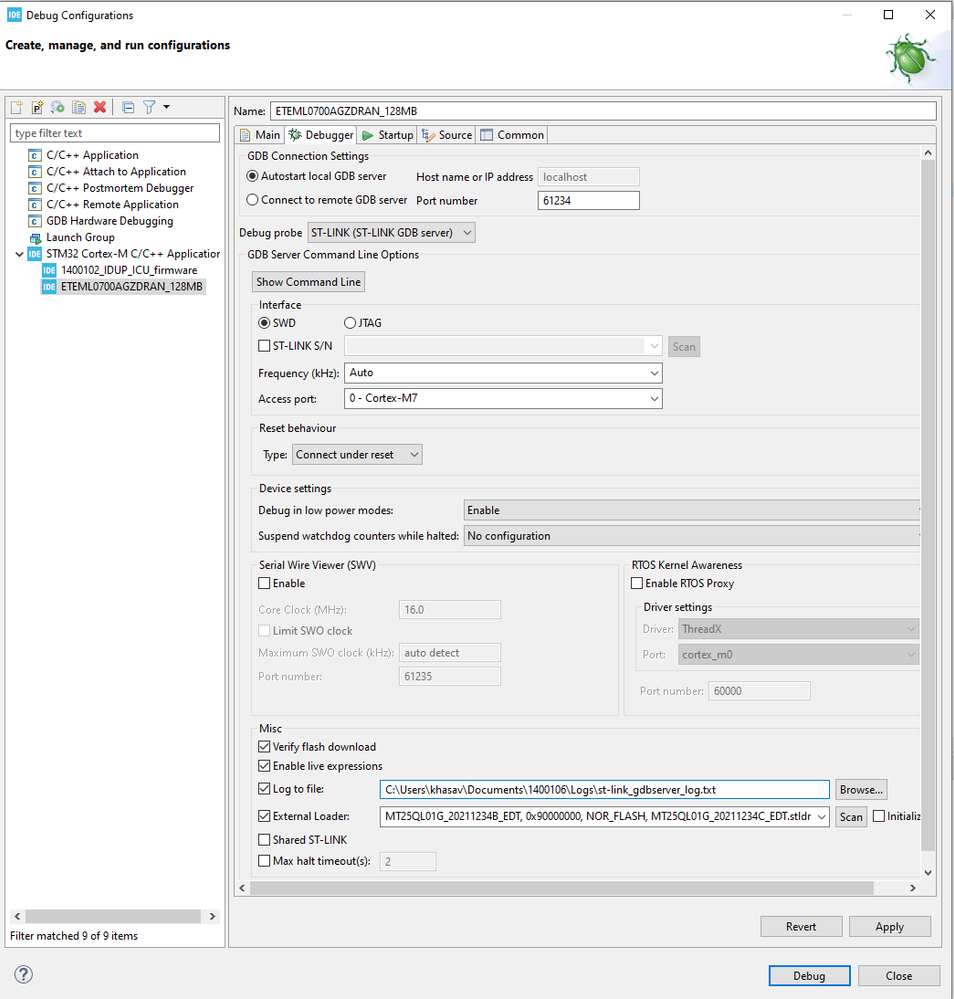Switch to the Source tab
The image size is (954, 999).
[x=447, y=135]
